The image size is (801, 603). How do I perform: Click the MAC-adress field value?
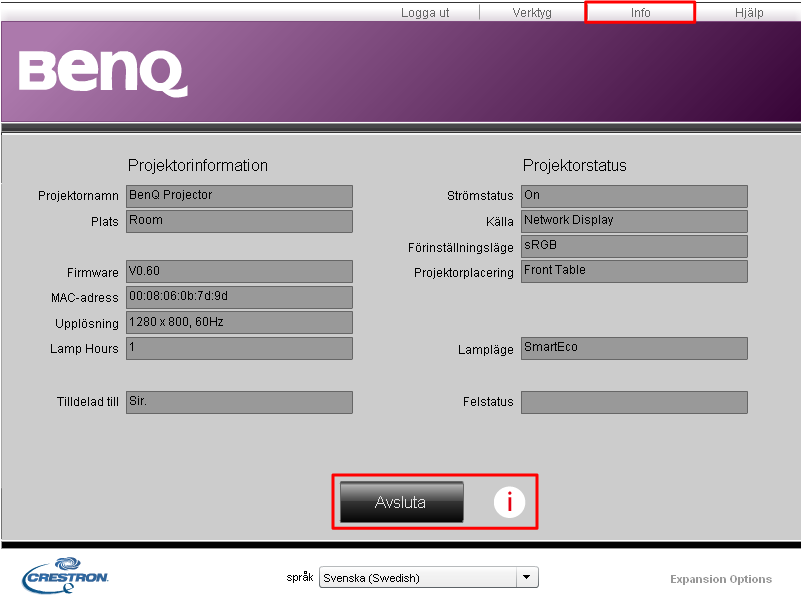tap(239, 297)
